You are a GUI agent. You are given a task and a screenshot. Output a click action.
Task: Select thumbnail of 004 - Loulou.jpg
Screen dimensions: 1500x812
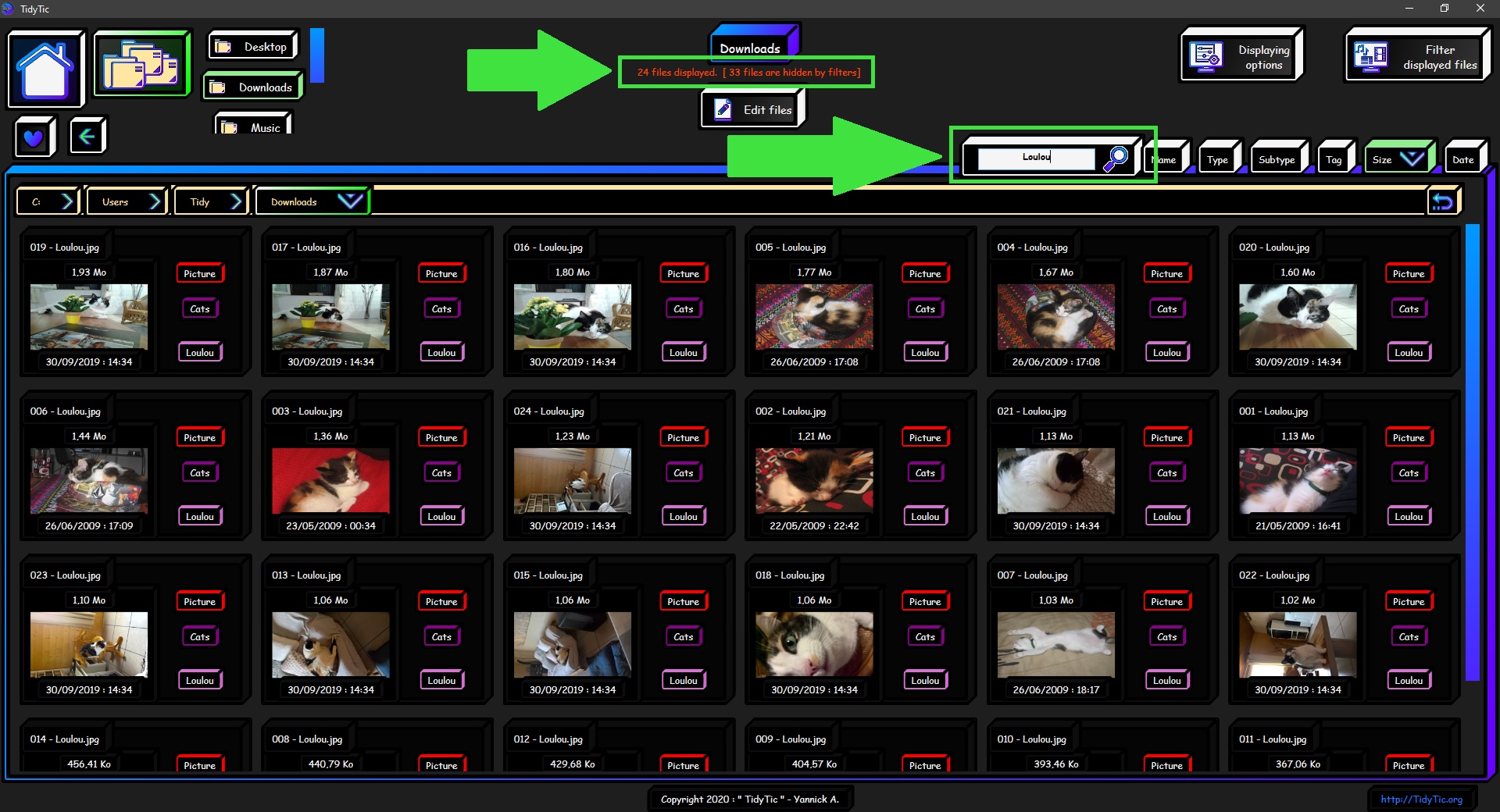click(x=1056, y=316)
